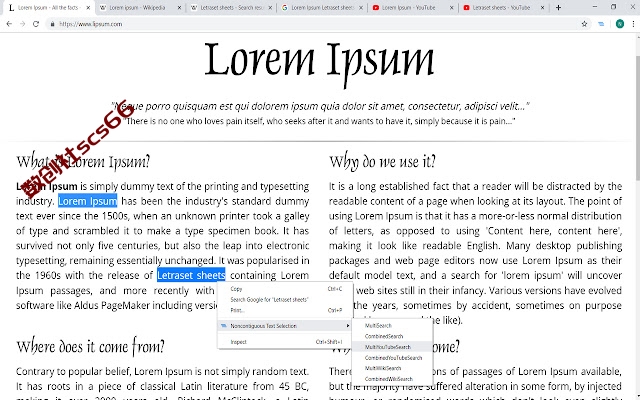
Task: Choose Copy in the context menu
Action: pos(285,289)
